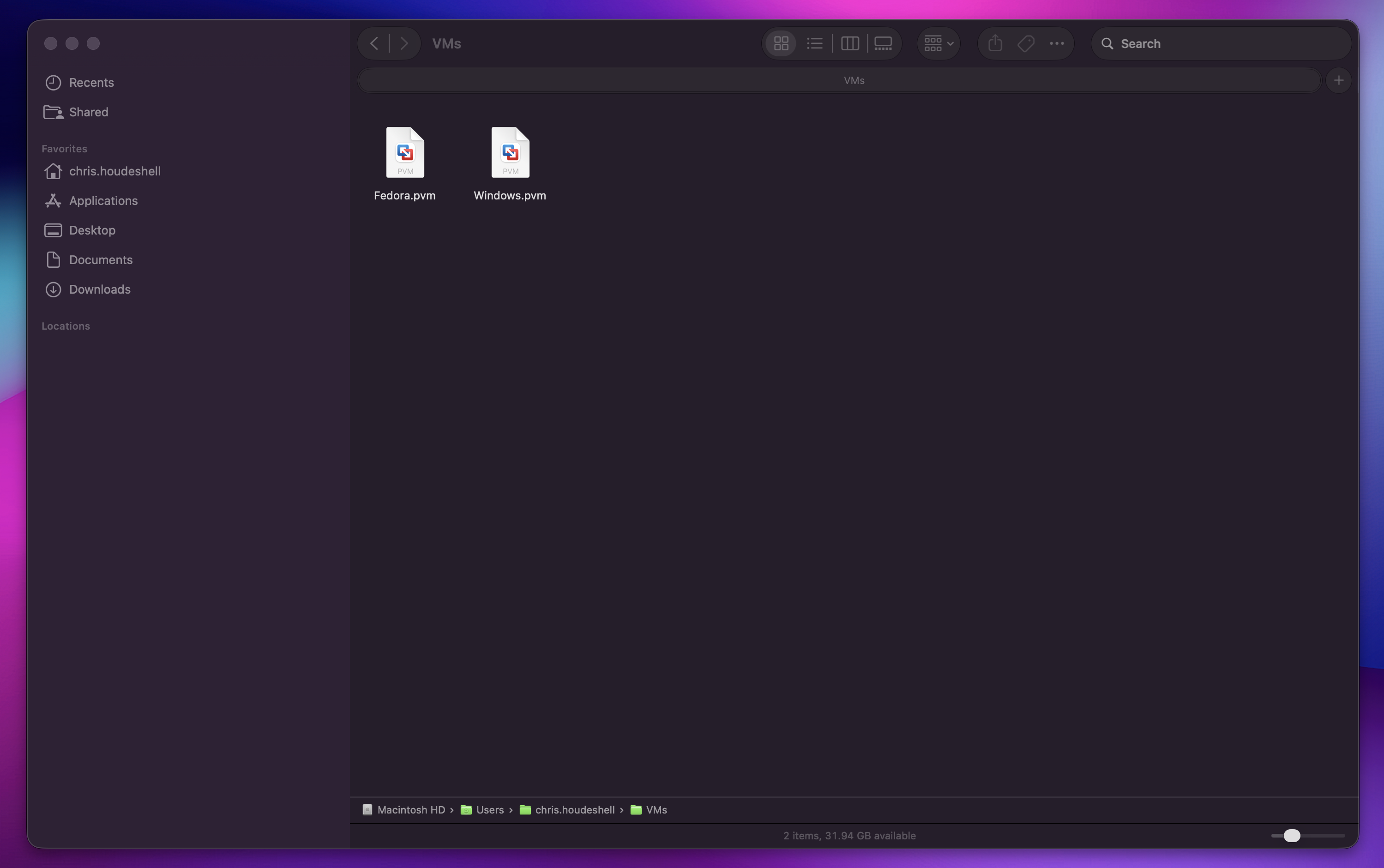This screenshot has height=868, width=1384.
Task: Click the Desktop sidebar icon
Action: coord(54,230)
